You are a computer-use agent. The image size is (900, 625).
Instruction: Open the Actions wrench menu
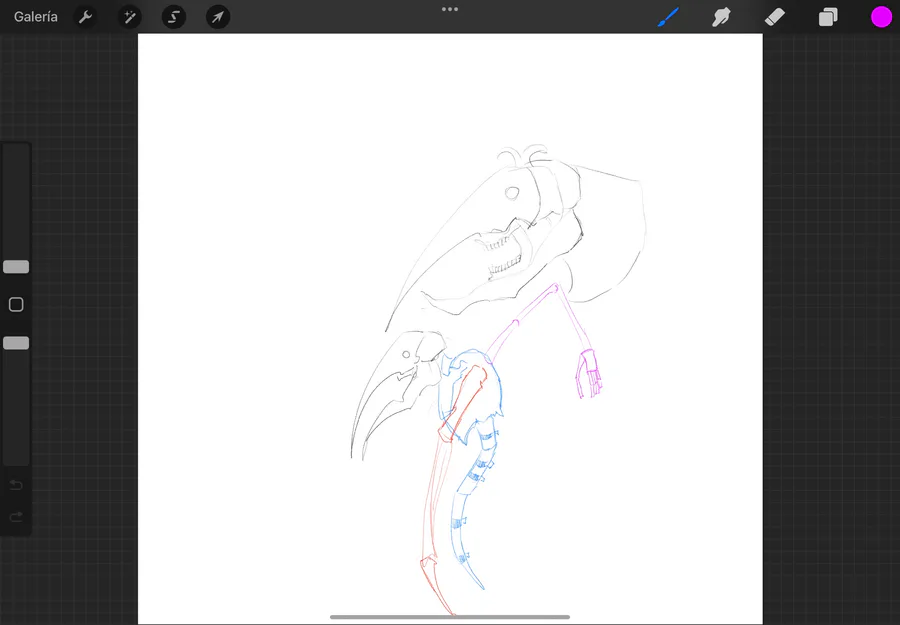(85, 17)
